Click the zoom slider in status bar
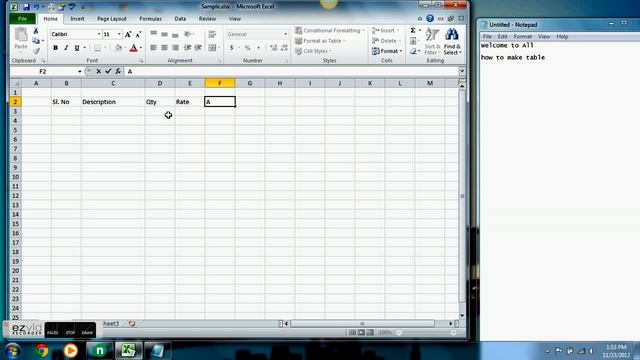Image resolution: width=640 pixels, height=360 pixels. point(427,333)
